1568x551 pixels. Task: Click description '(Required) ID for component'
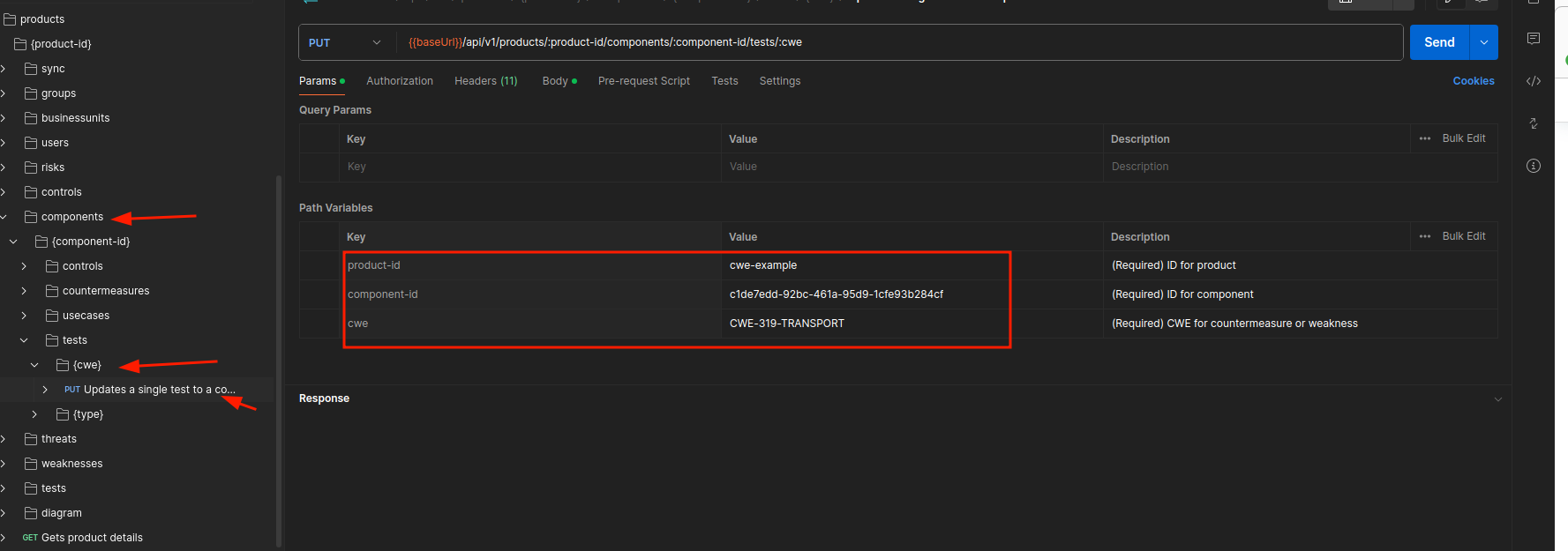[1182, 294]
